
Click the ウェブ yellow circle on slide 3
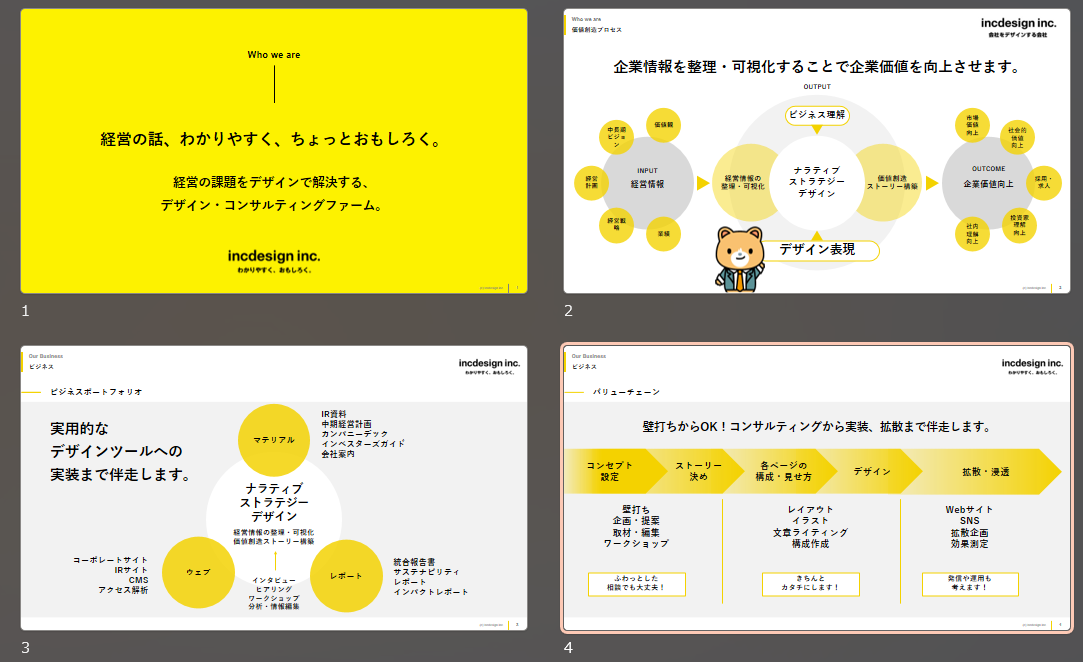click(197, 572)
